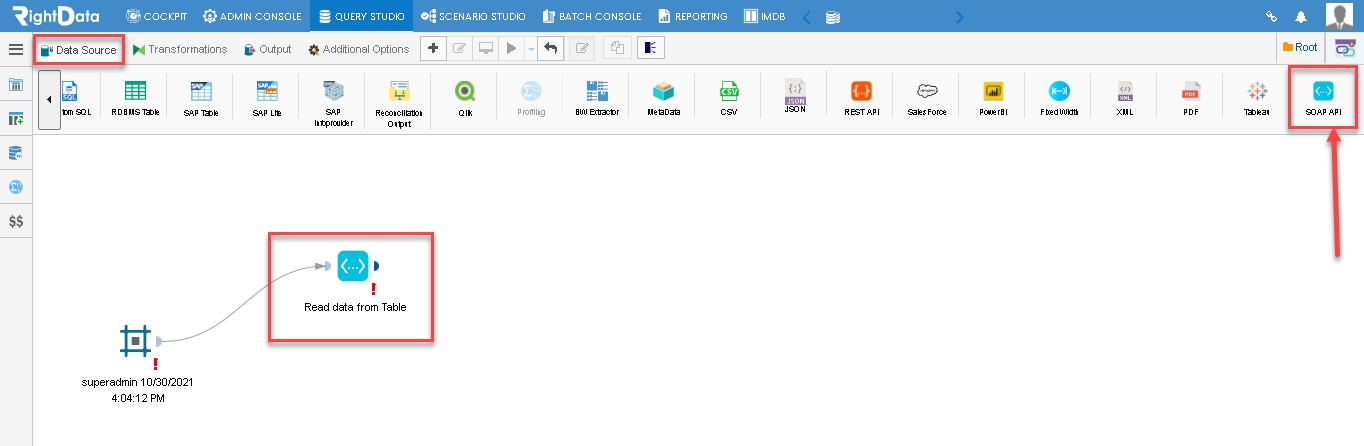Click the copy pages toolbar icon
This screenshot has height=446, width=1364.
coord(618,48)
